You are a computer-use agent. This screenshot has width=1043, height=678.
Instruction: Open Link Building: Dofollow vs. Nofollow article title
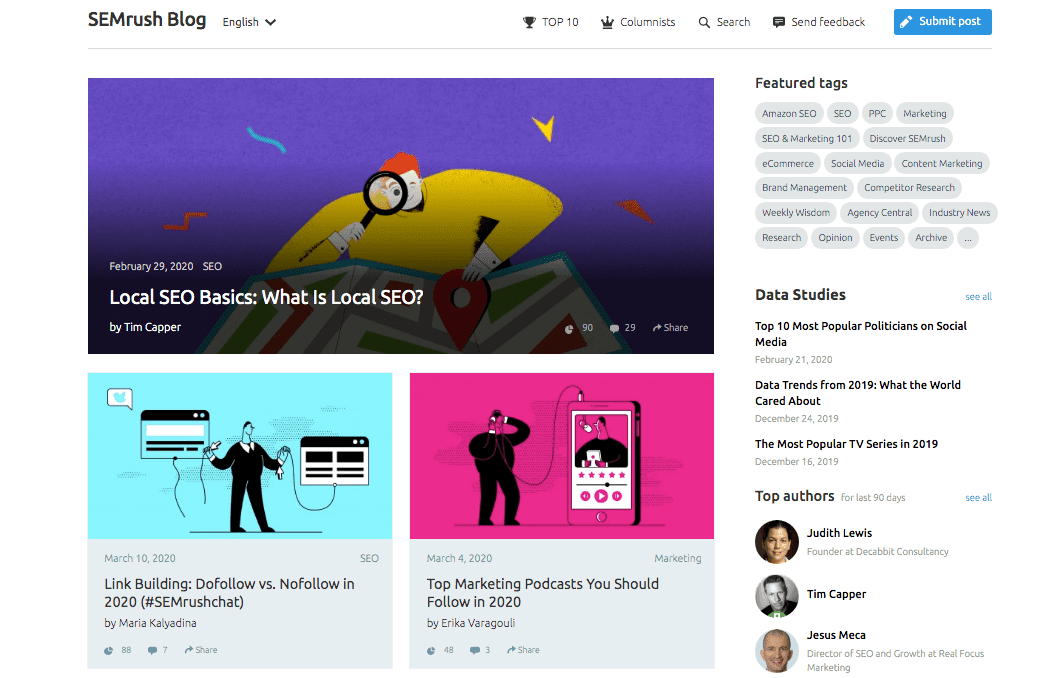229,593
